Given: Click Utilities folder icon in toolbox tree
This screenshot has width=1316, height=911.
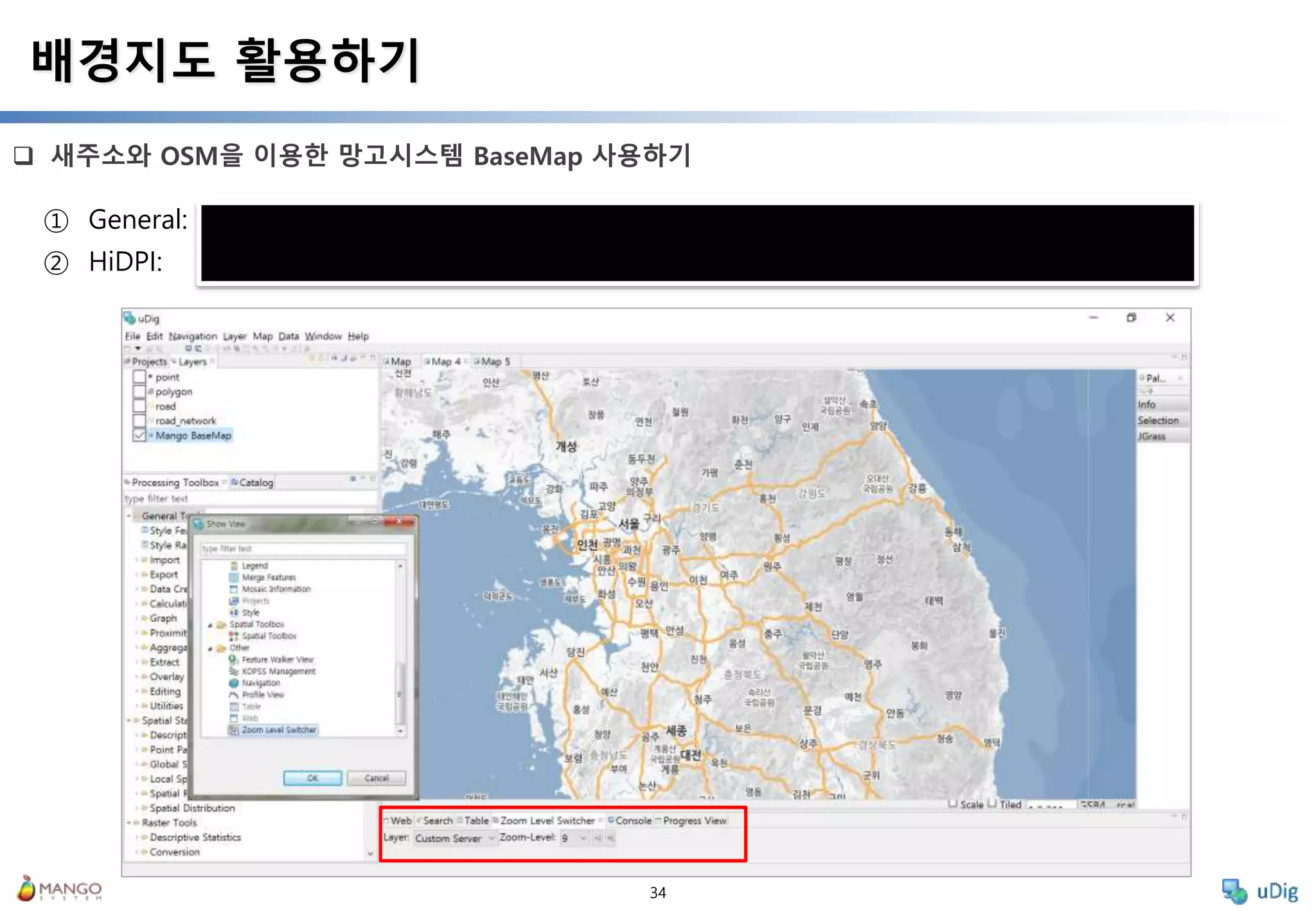Looking at the screenshot, I should point(145,706).
